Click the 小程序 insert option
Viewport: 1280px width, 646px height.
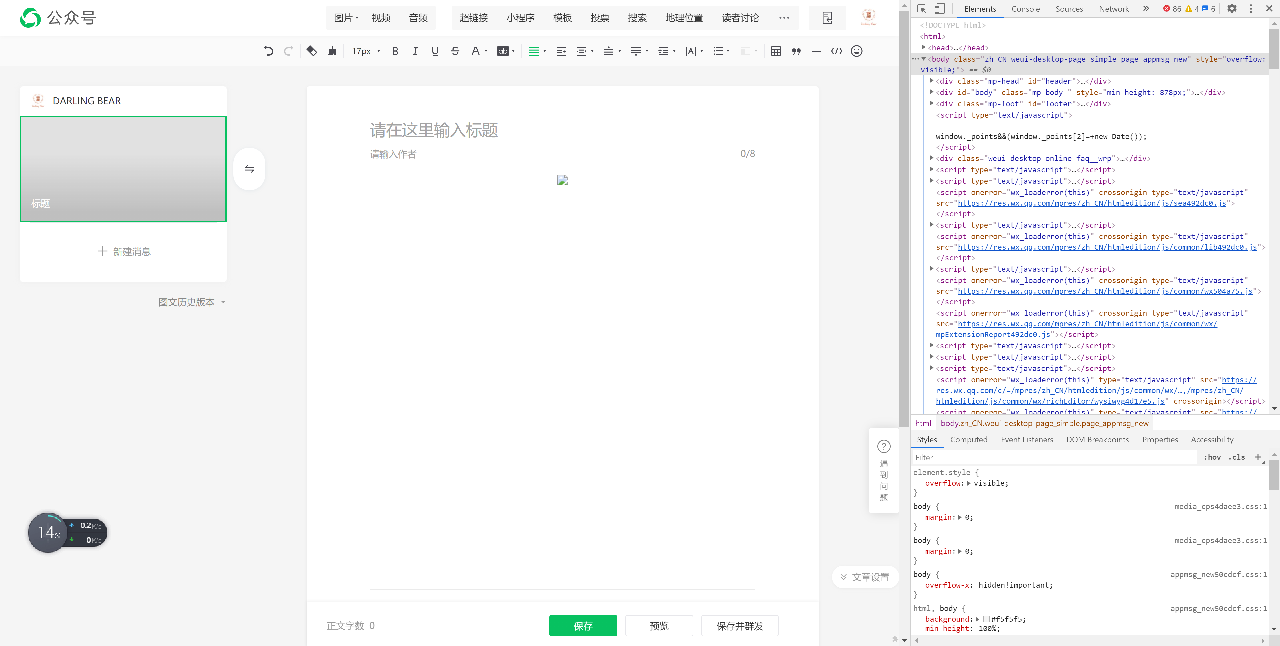coord(520,18)
